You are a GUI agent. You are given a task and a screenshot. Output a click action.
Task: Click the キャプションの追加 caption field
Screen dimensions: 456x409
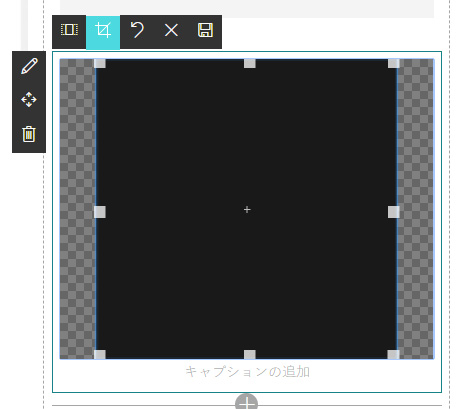[x=247, y=372]
